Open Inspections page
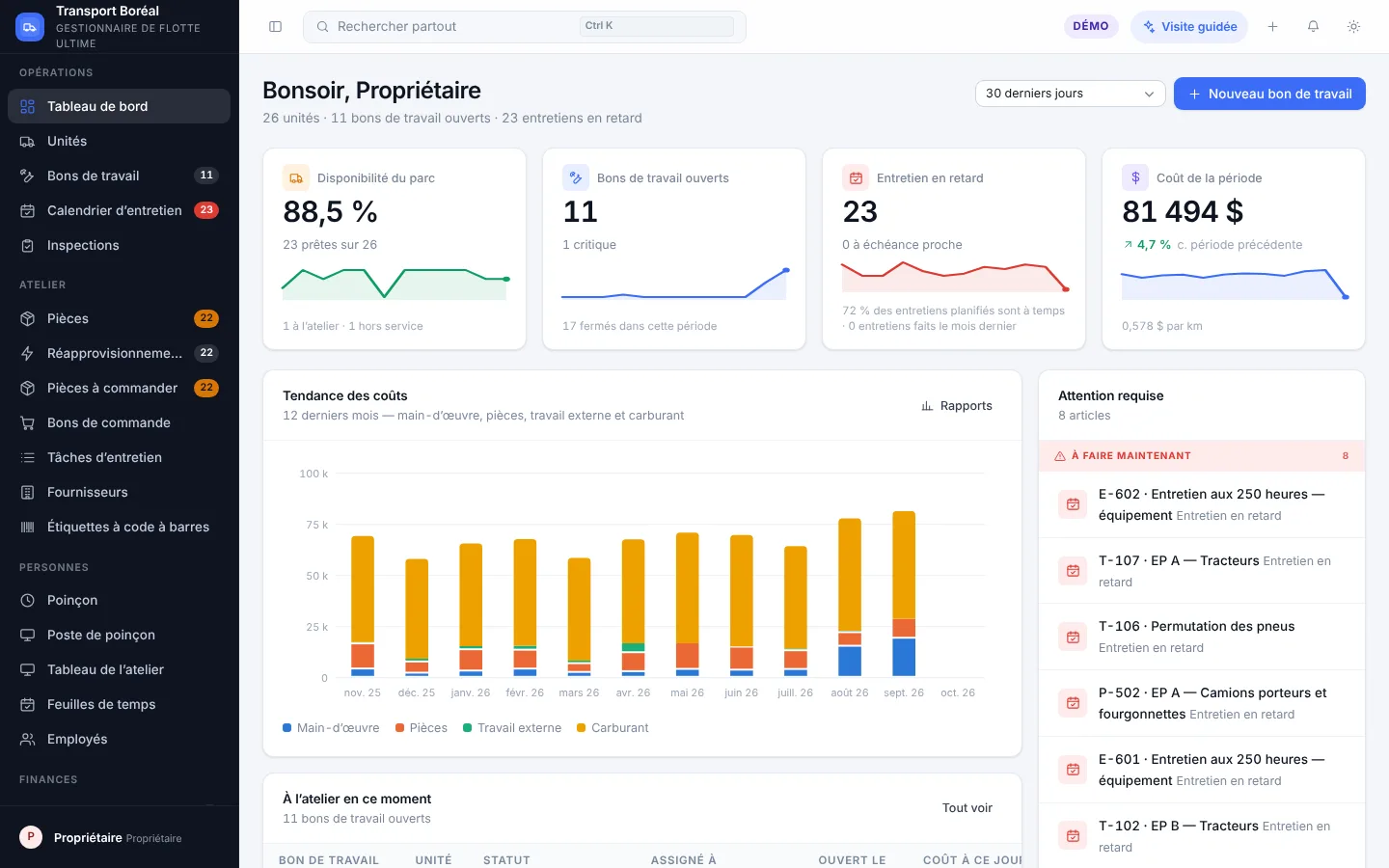 (x=119, y=245)
